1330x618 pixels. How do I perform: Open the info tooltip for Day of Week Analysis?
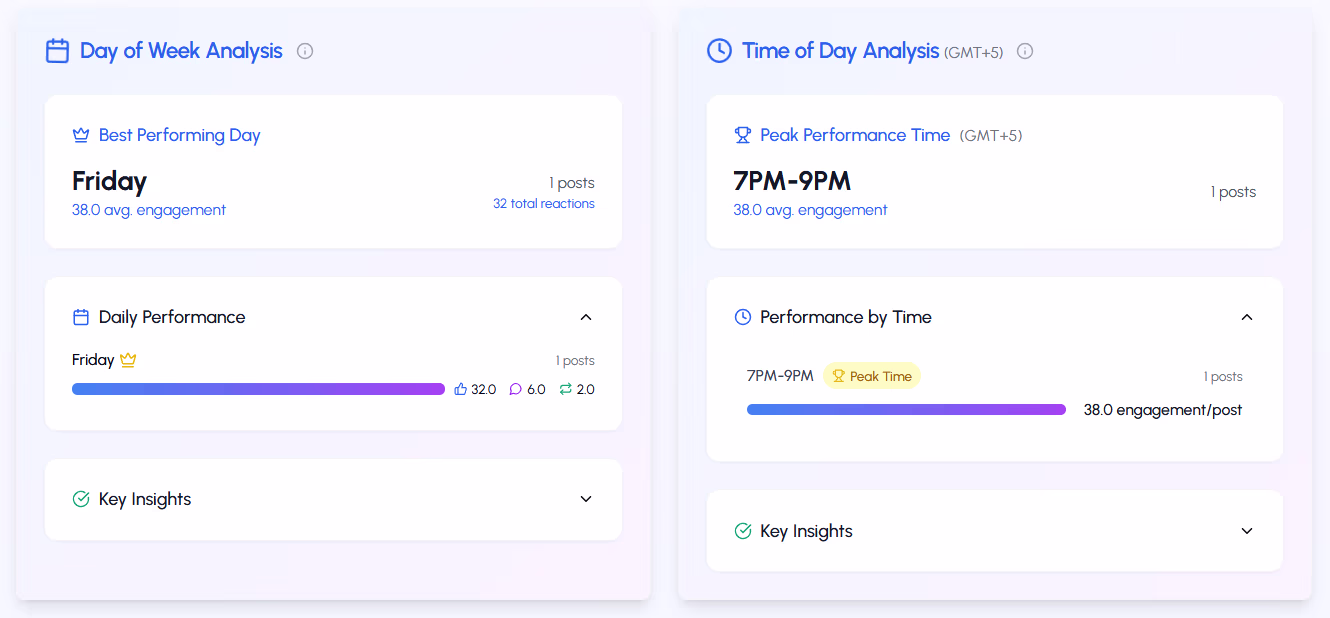tap(304, 50)
